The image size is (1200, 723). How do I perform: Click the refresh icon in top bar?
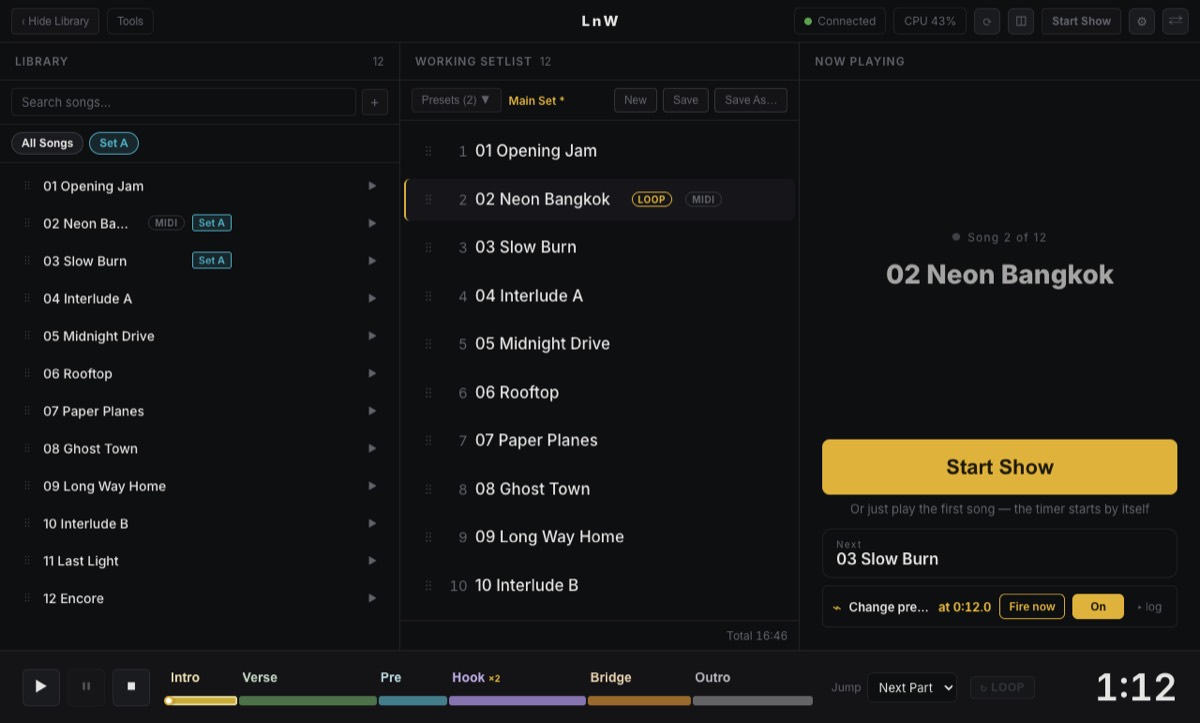(987, 21)
